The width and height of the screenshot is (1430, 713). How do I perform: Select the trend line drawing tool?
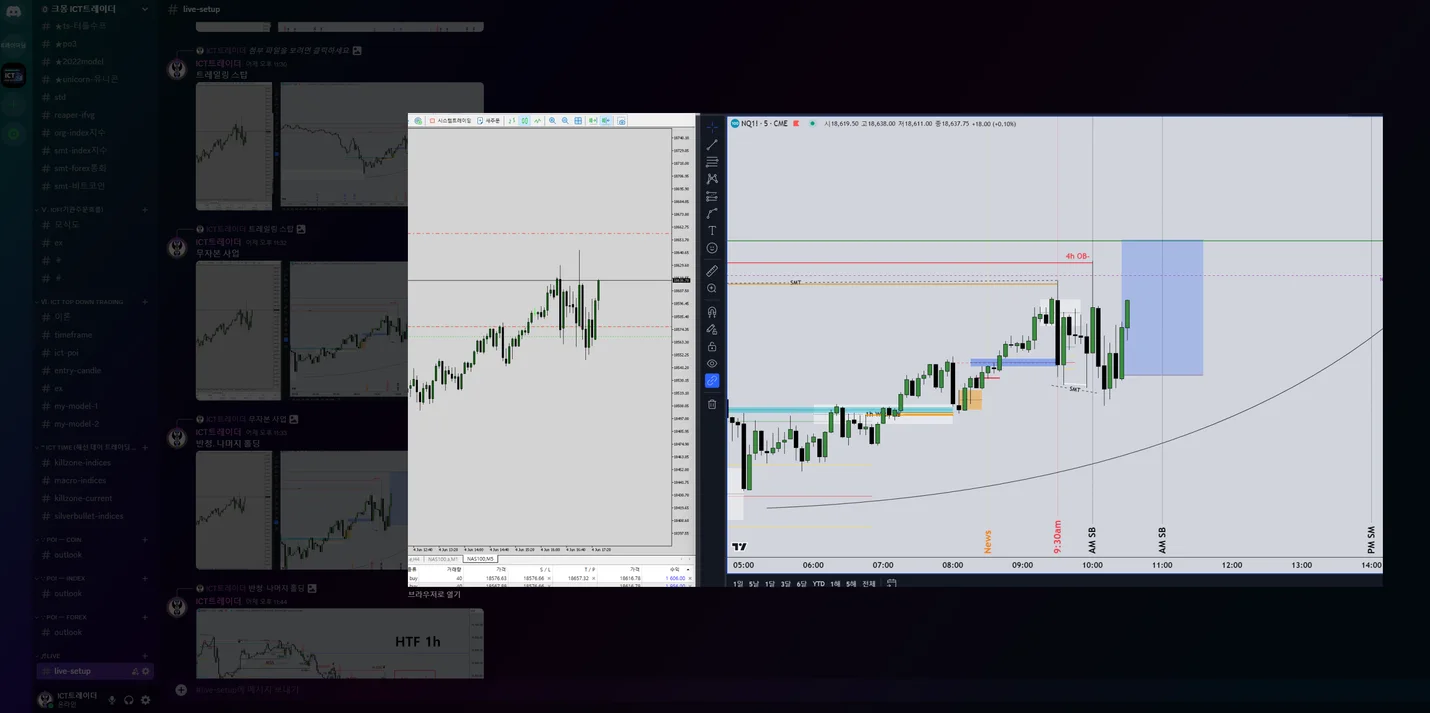coord(712,145)
